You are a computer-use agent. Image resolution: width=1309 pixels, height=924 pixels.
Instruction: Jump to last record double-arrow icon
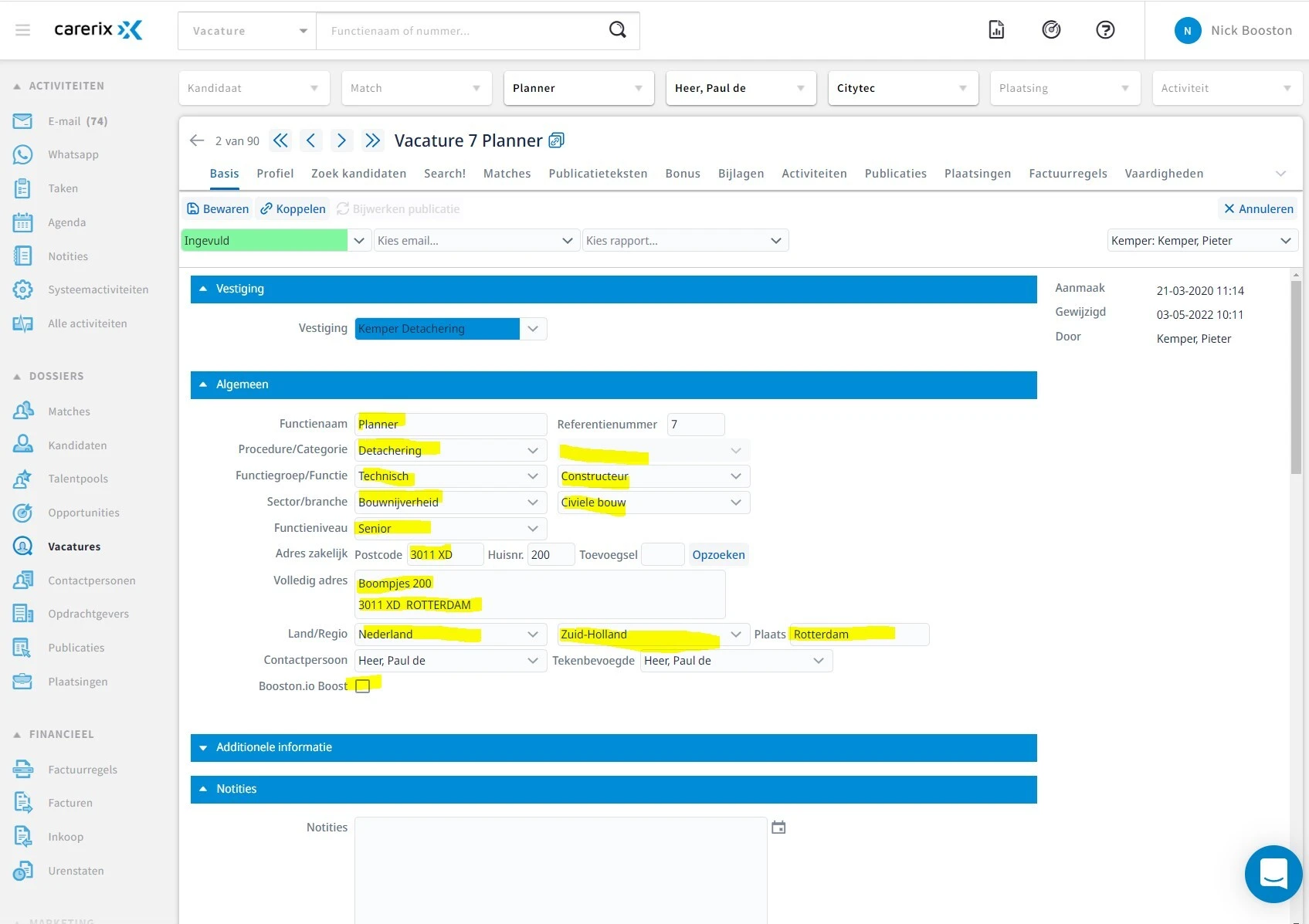point(372,140)
